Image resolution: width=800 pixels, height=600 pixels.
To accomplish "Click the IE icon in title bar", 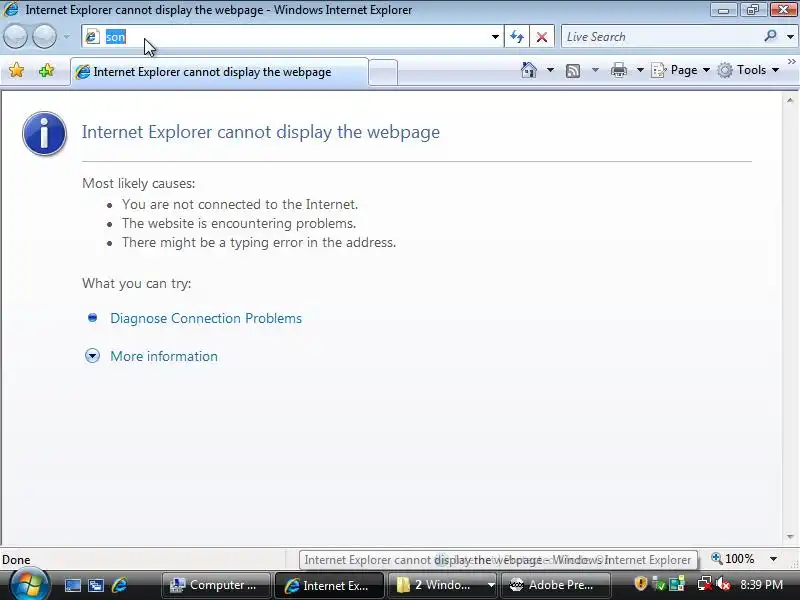I will (11, 9).
